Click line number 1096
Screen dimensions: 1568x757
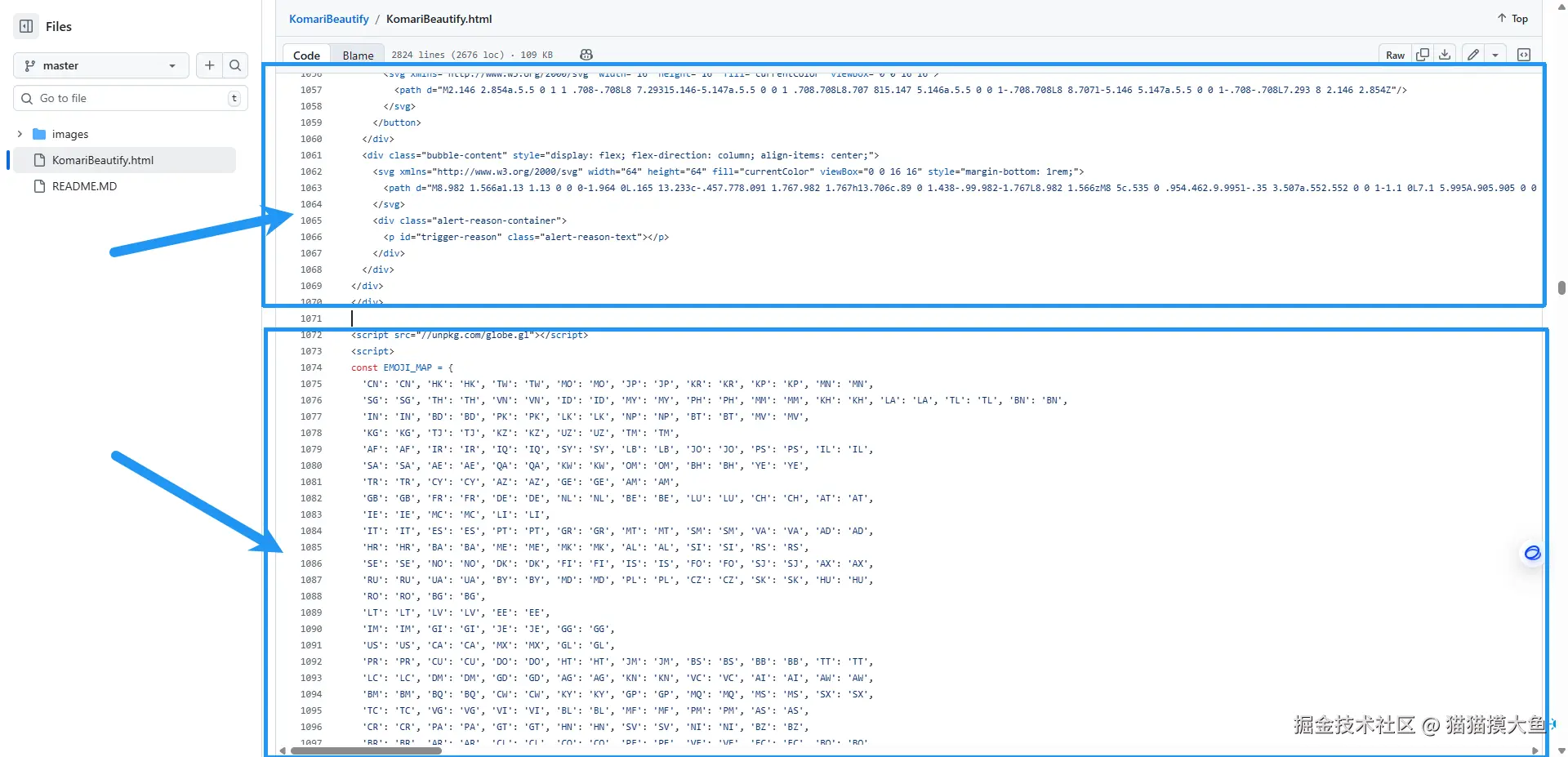pyautogui.click(x=310, y=727)
